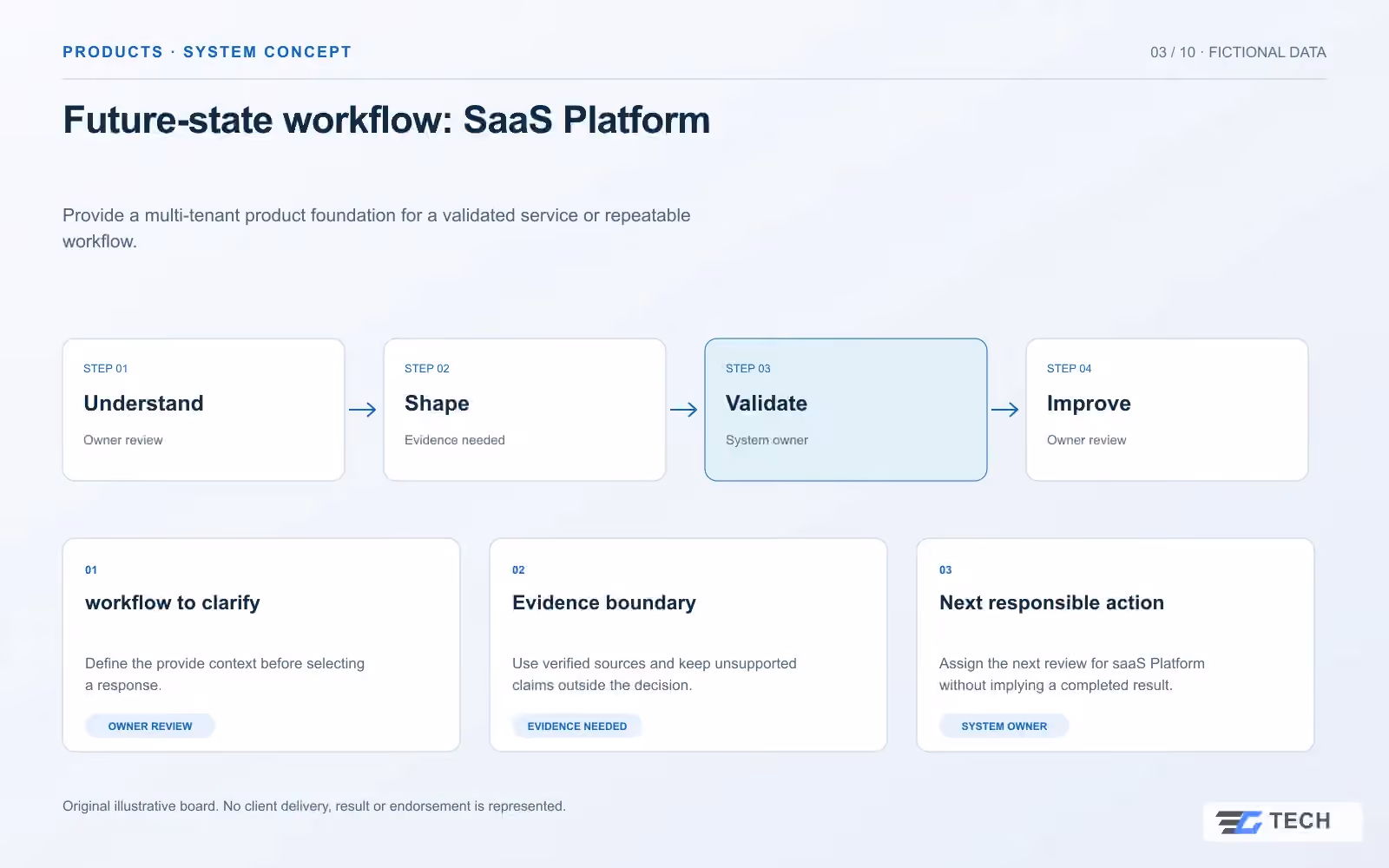The width and height of the screenshot is (1389, 868).
Task: Select the Shape step card
Action: (524, 410)
